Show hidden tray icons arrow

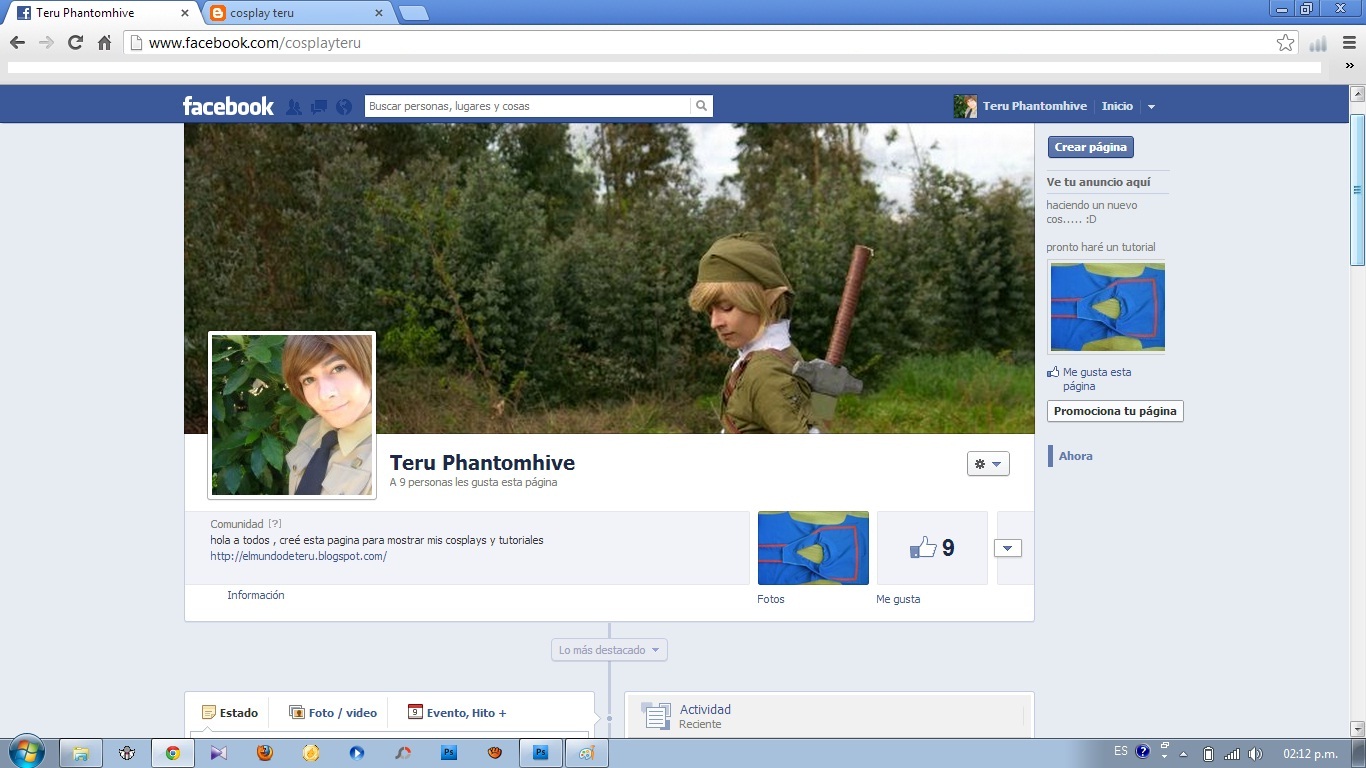pos(1184,753)
